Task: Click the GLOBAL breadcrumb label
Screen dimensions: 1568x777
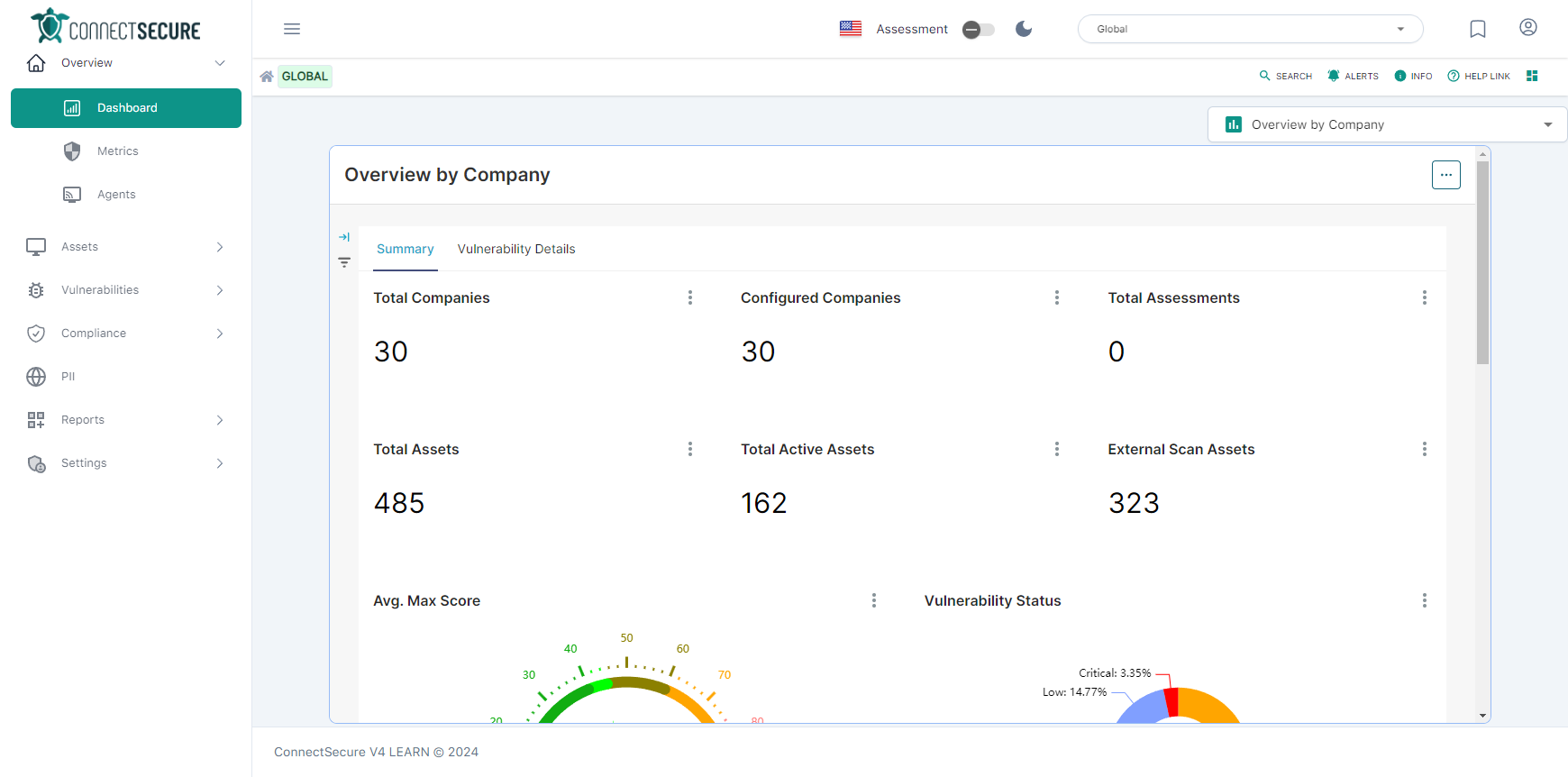Action: click(305, 77)
